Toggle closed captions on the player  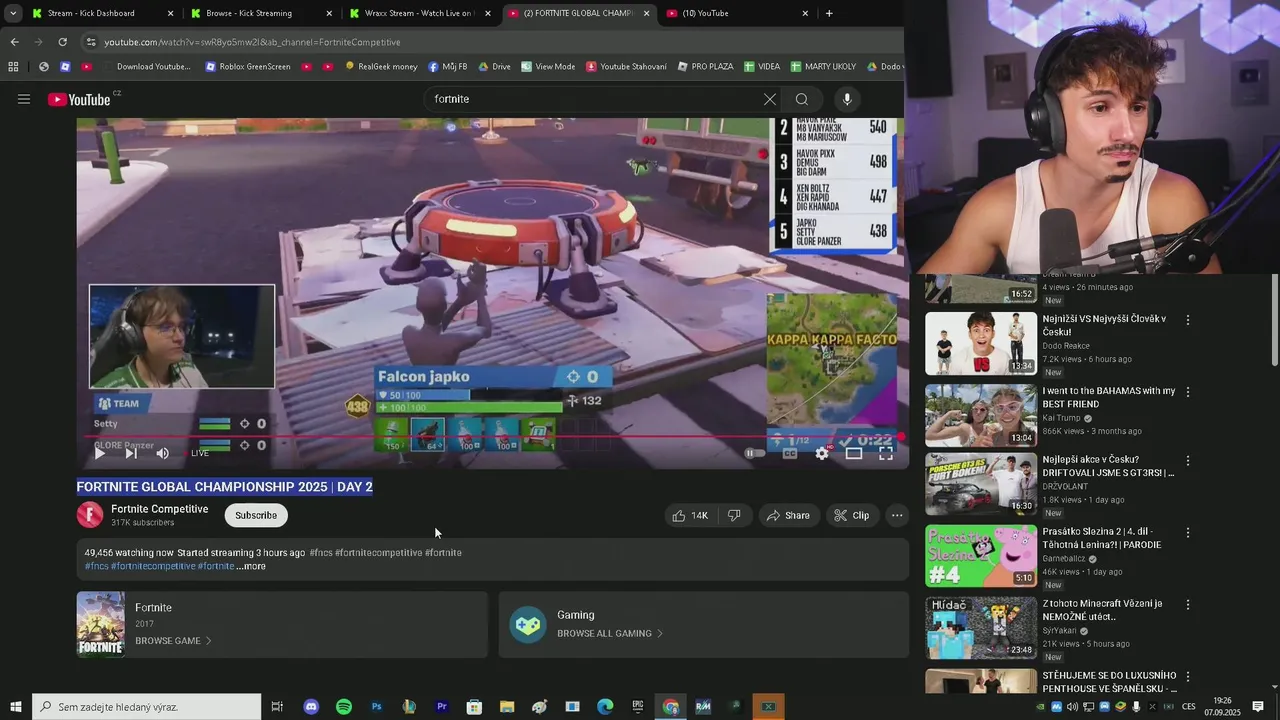pyautogui.click(x=789, y=453)
